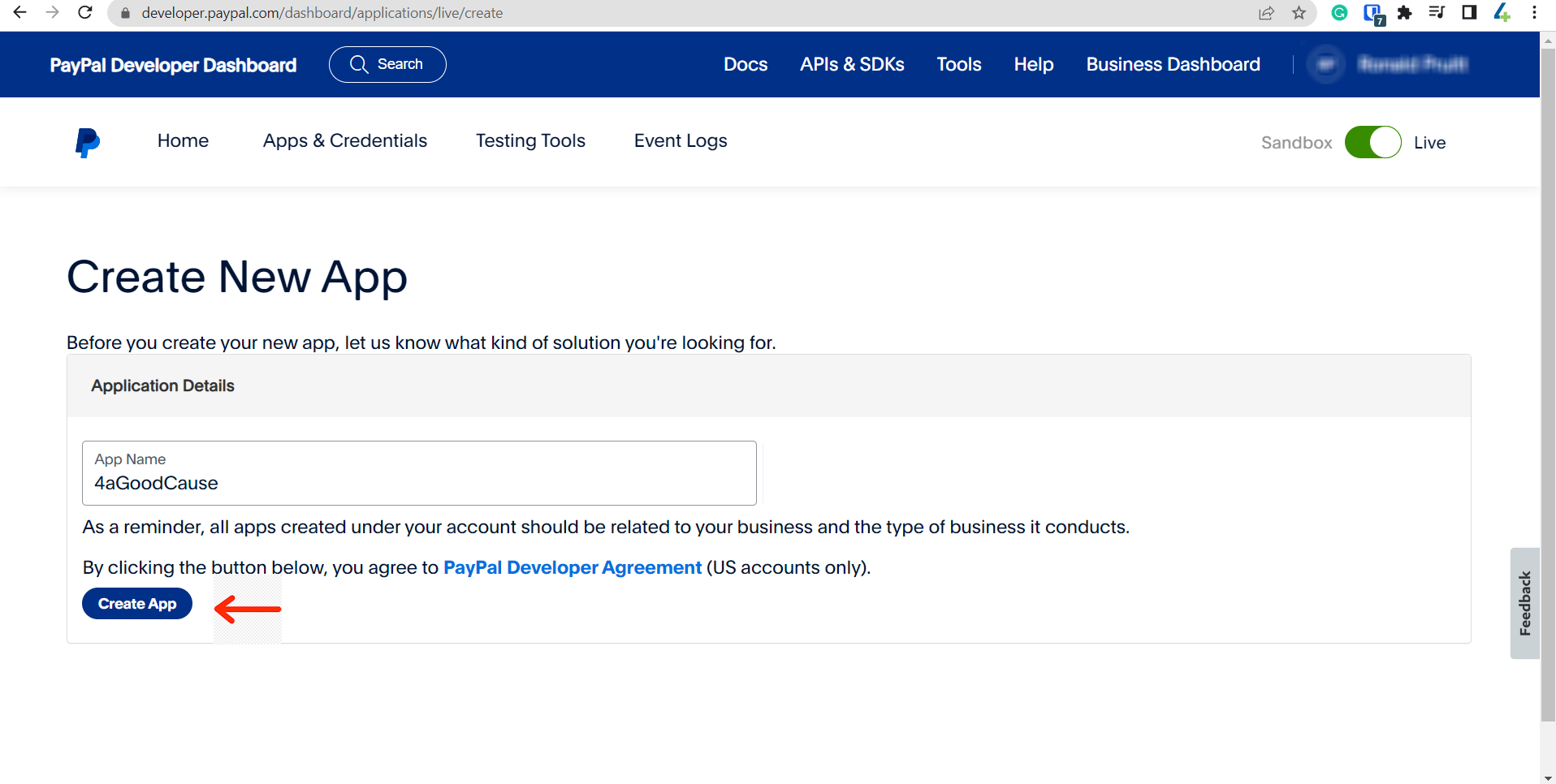Open the browser side panel icon

pyautogui.click(x=1469, y=13)
